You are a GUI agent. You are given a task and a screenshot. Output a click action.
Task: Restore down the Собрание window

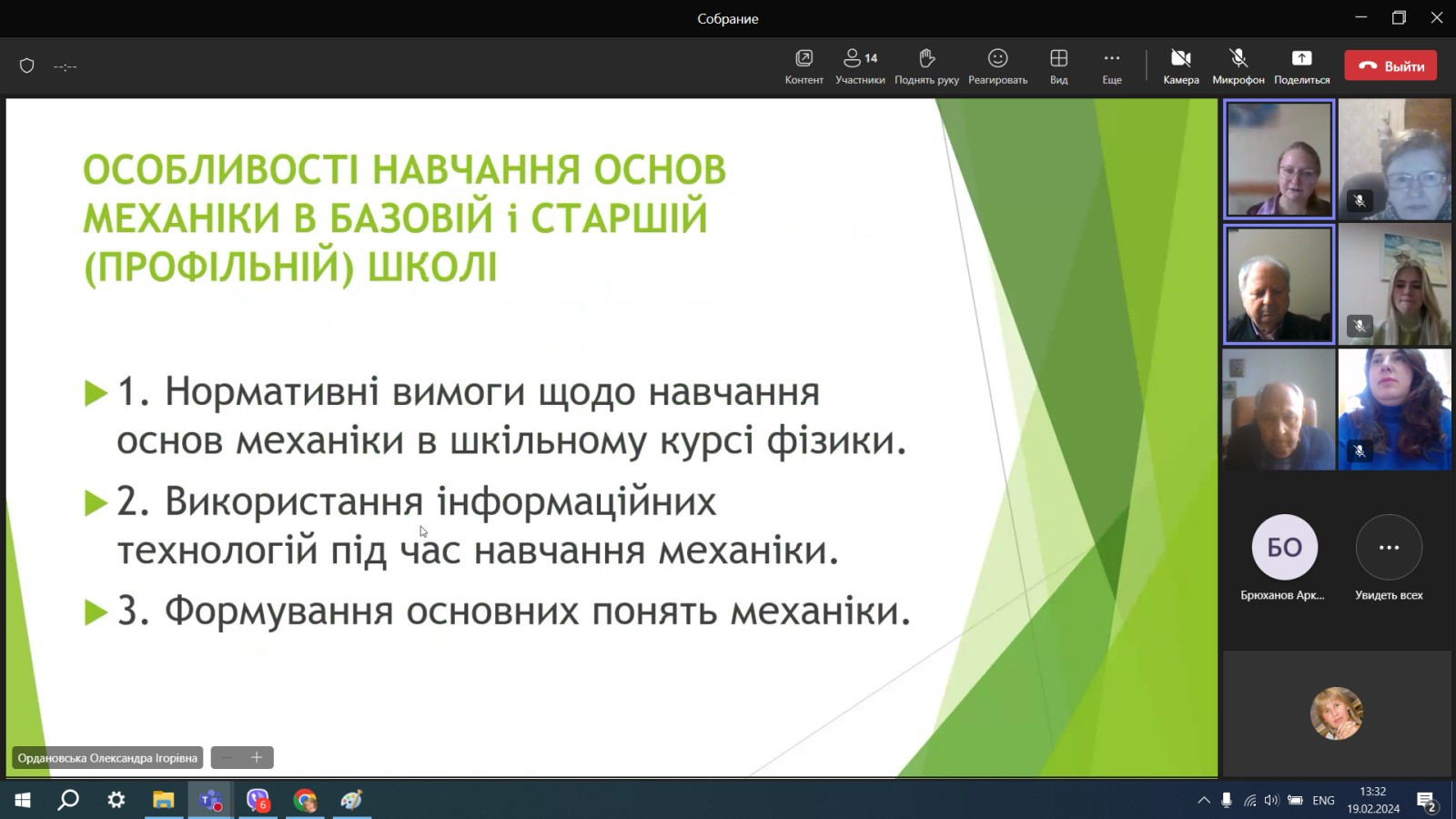coord(1399,17)
